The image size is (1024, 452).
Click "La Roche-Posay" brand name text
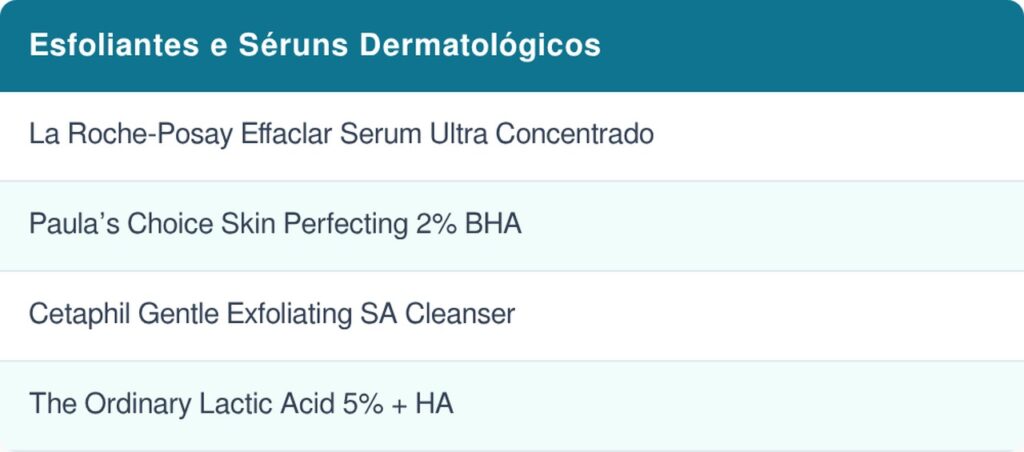(131, 135)
